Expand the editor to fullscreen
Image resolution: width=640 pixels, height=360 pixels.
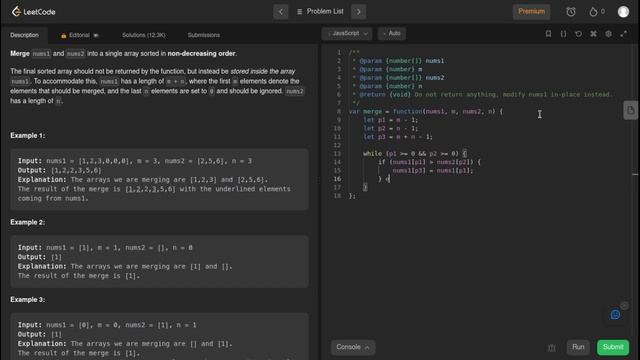pyautogui.click(x=624, y=34)
